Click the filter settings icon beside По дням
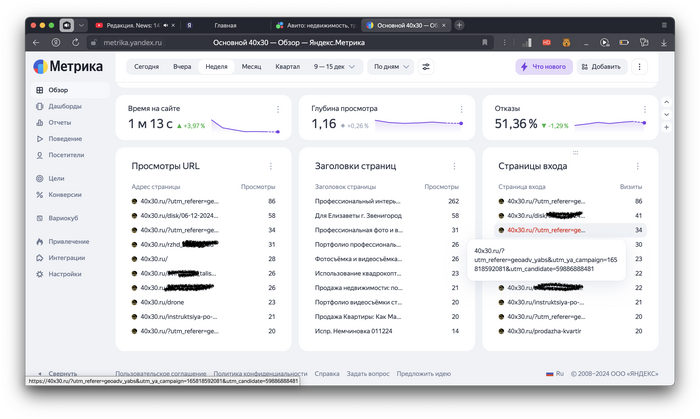 click(426, 67)
